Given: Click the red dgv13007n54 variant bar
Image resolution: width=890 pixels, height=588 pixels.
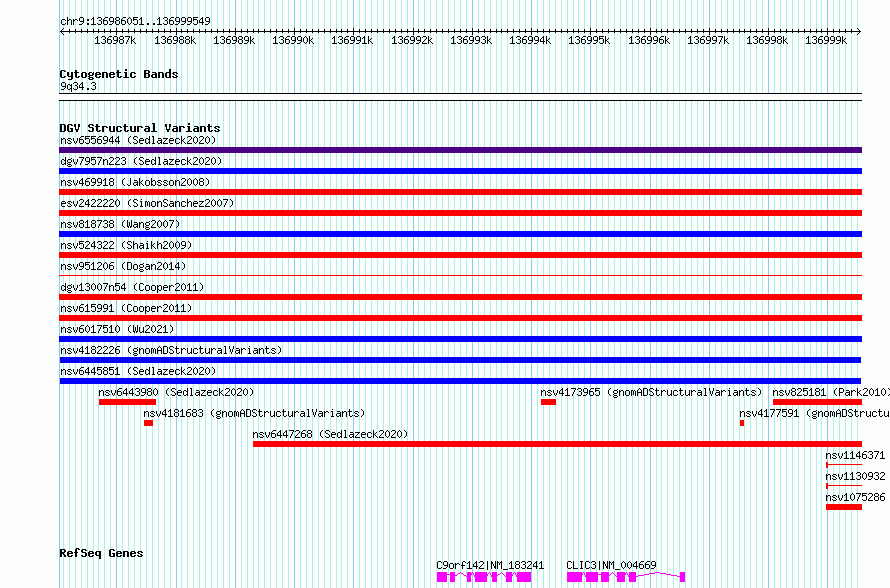Looking at the screenshot, I should pyautogui.click(x=460, y=297).
